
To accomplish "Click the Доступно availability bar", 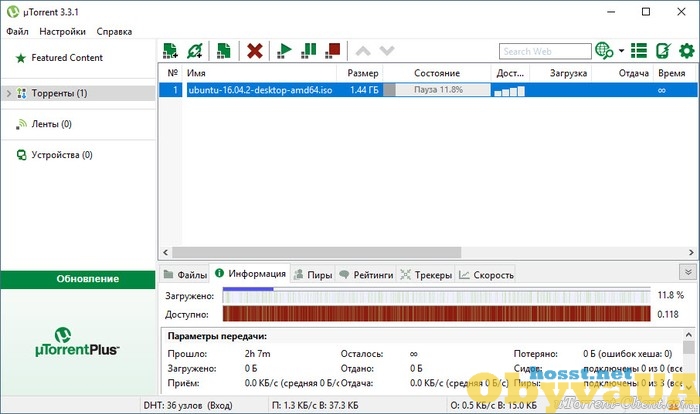I will [437, 314].
